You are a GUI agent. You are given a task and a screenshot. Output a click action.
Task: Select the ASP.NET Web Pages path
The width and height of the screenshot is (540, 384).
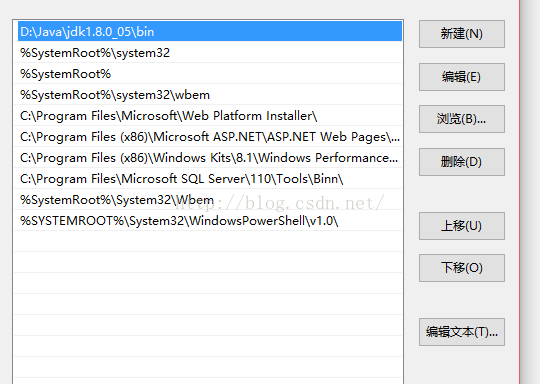[208, 137]
